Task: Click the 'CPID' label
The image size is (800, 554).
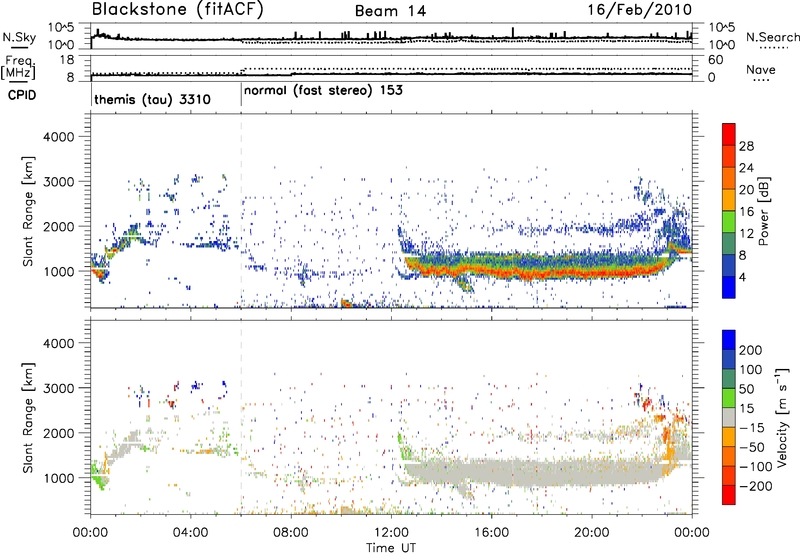Action: point(22,95)
